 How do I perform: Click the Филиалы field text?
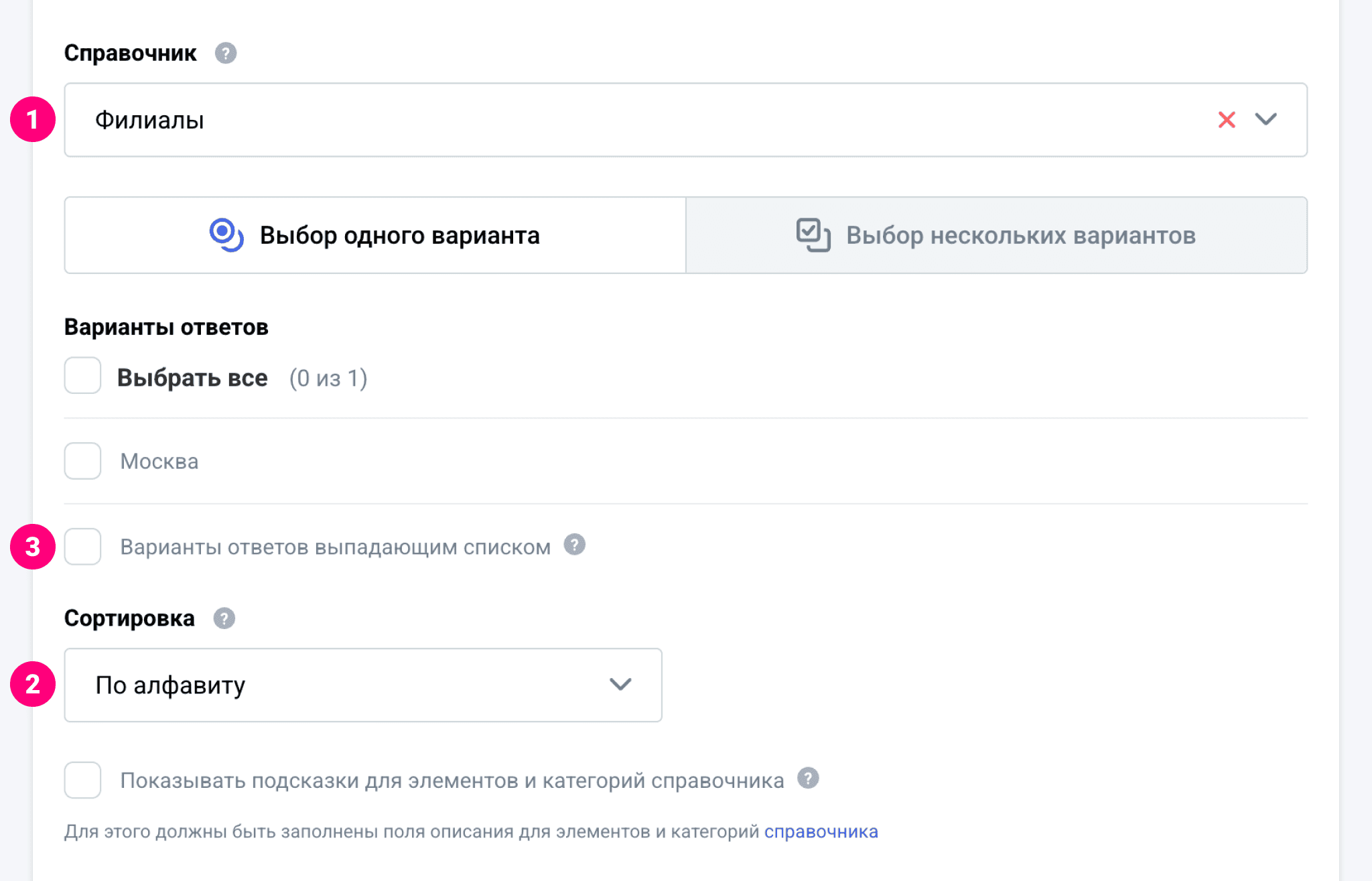click(149, 121)
